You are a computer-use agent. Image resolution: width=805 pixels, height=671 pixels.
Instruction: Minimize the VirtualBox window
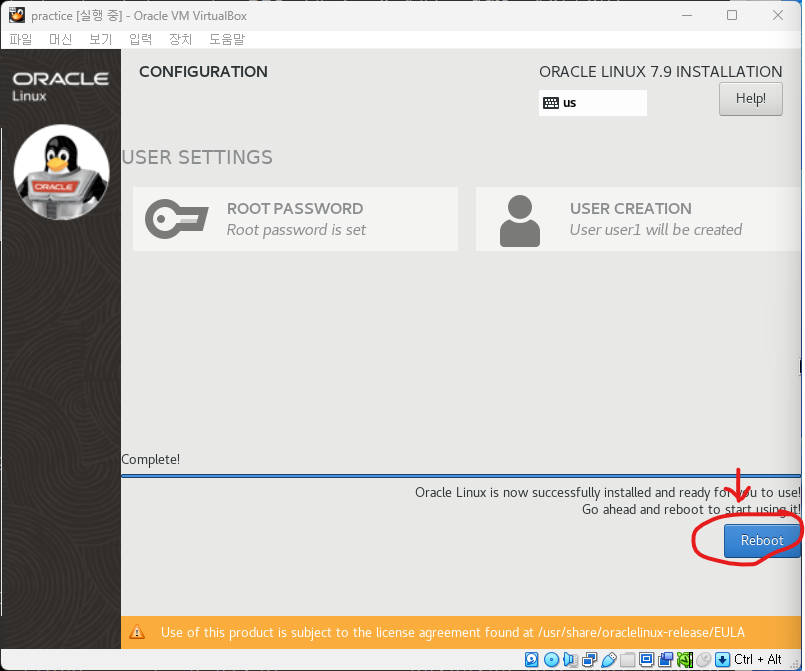click(687, 15)
